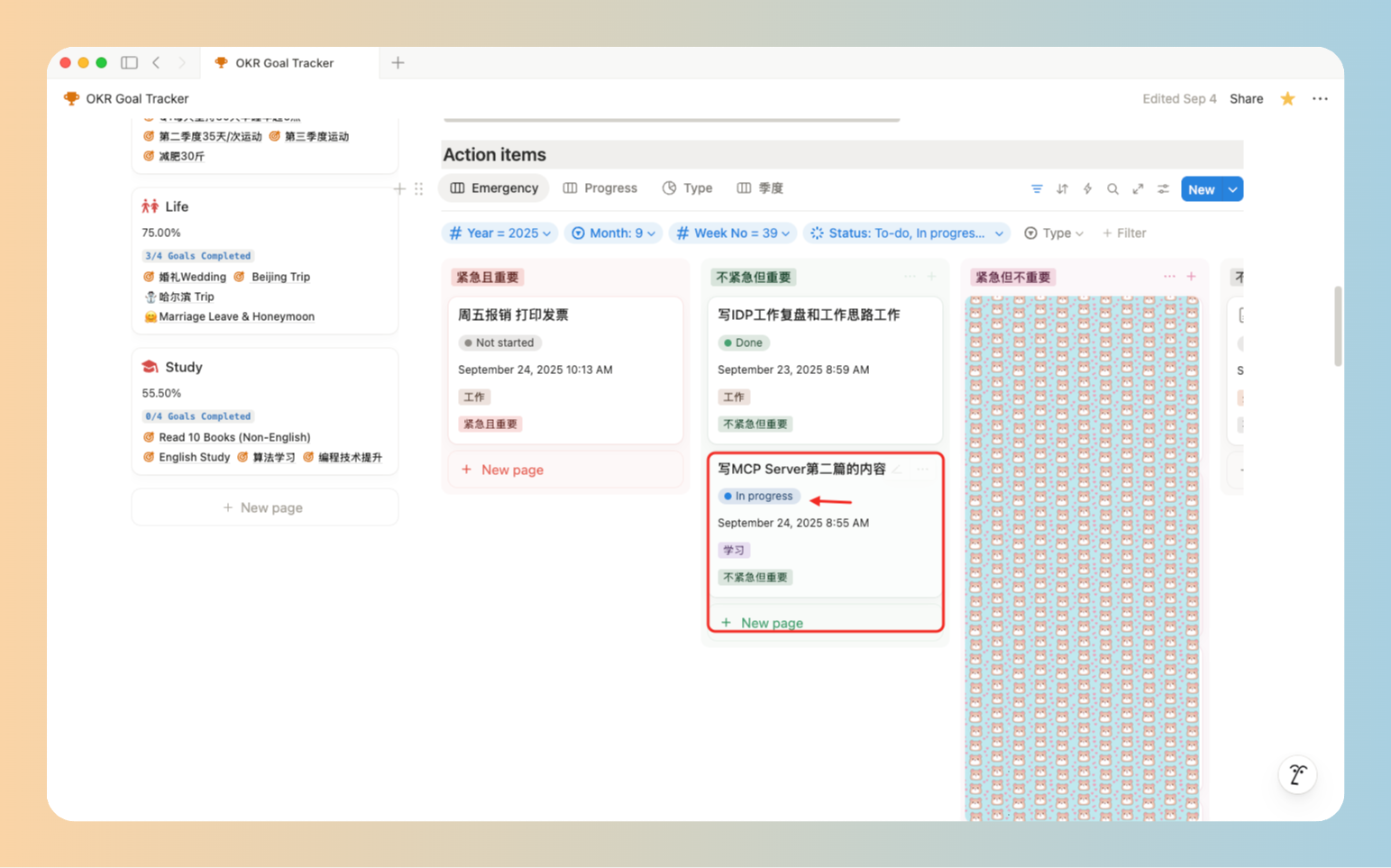Click the add-card plus in 紧急但不重要 column
Viewport: 1391px width, 868px height.
tap(1191, 277)
